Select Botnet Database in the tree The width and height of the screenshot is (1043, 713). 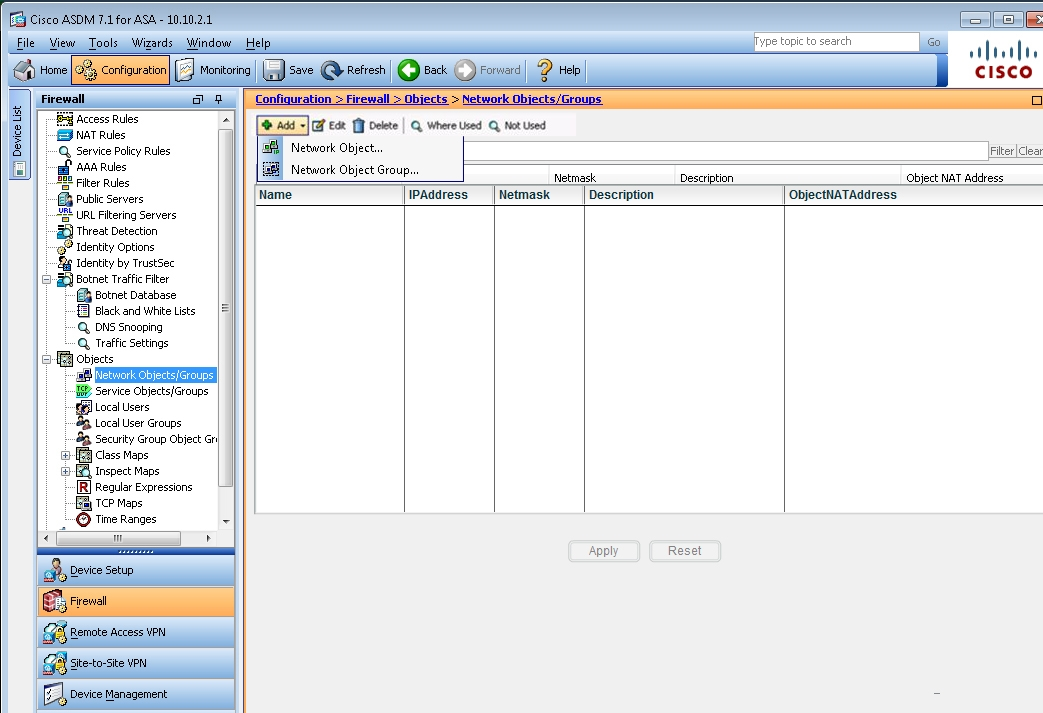(x=135, y=295)
